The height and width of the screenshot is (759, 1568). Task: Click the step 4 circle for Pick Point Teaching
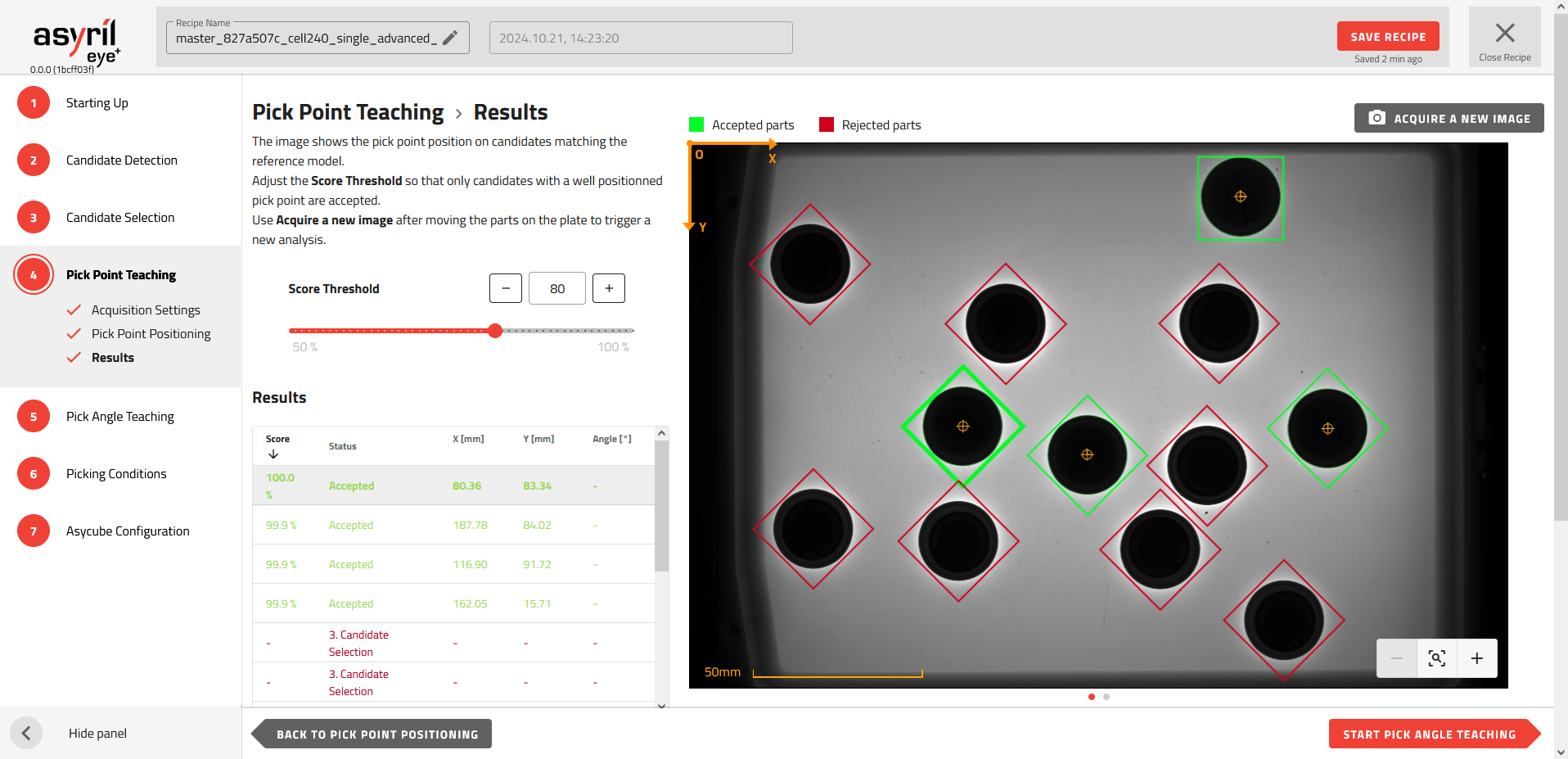pos(34,274)
